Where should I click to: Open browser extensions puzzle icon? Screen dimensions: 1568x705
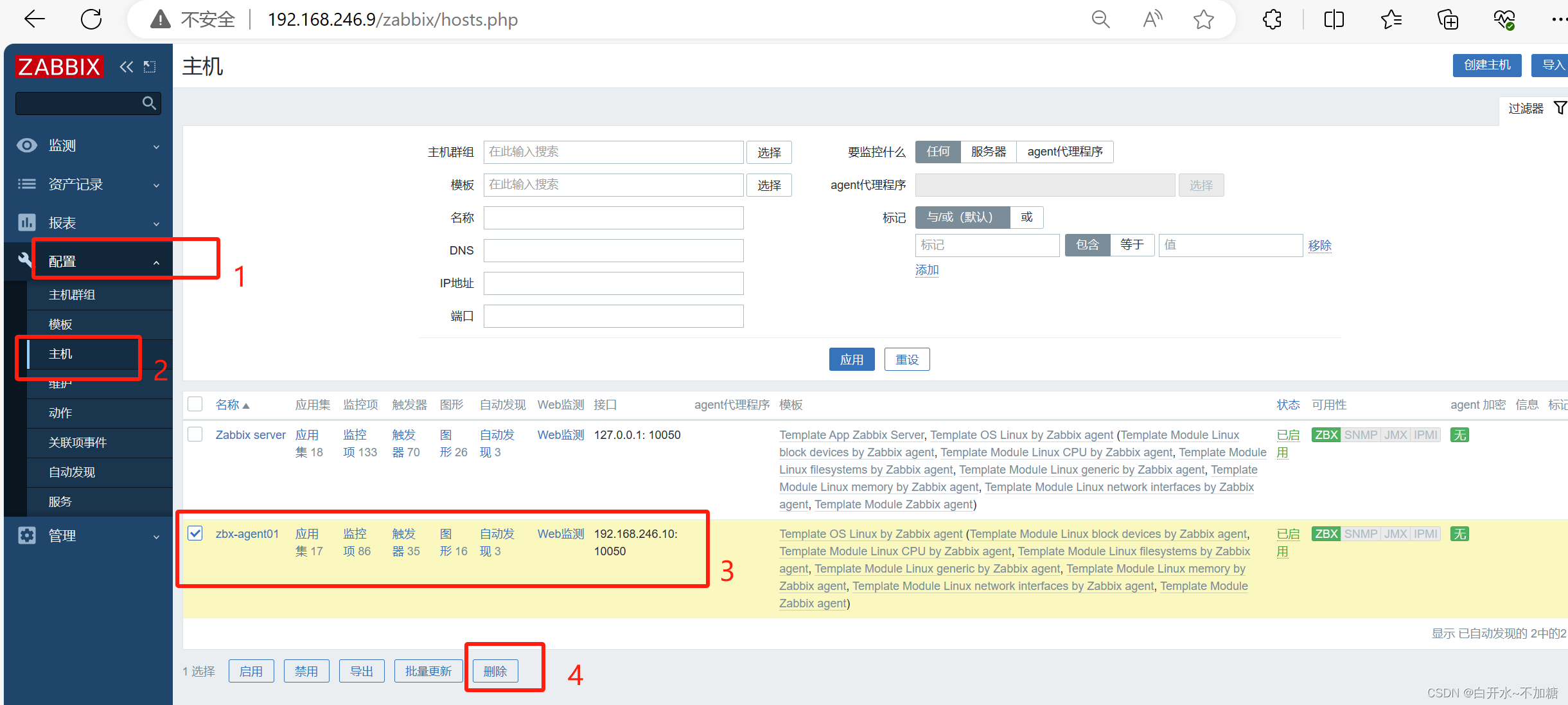pos(1272,19)
